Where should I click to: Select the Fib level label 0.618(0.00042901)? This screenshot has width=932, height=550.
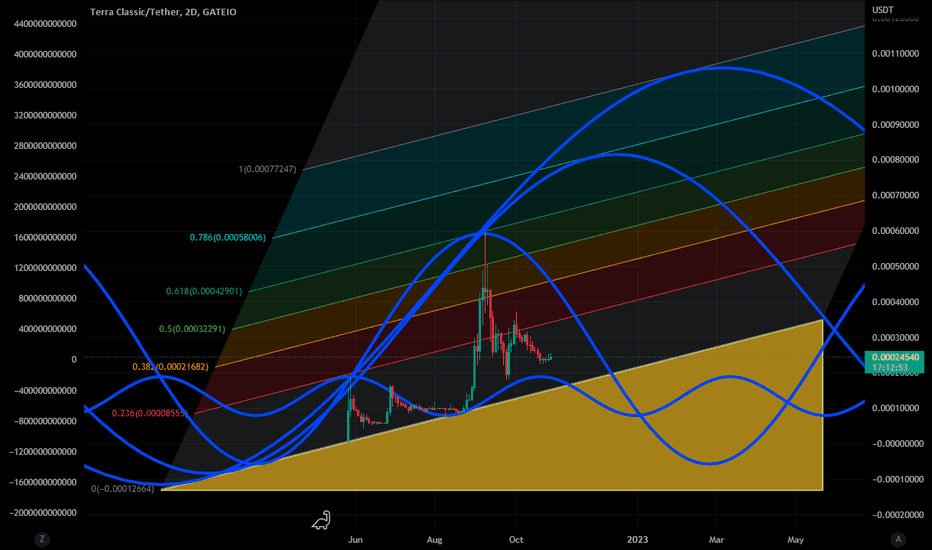tap(204, 291)
